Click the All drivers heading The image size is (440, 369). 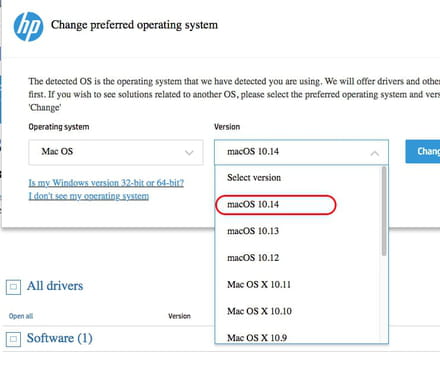pos(55,286)
